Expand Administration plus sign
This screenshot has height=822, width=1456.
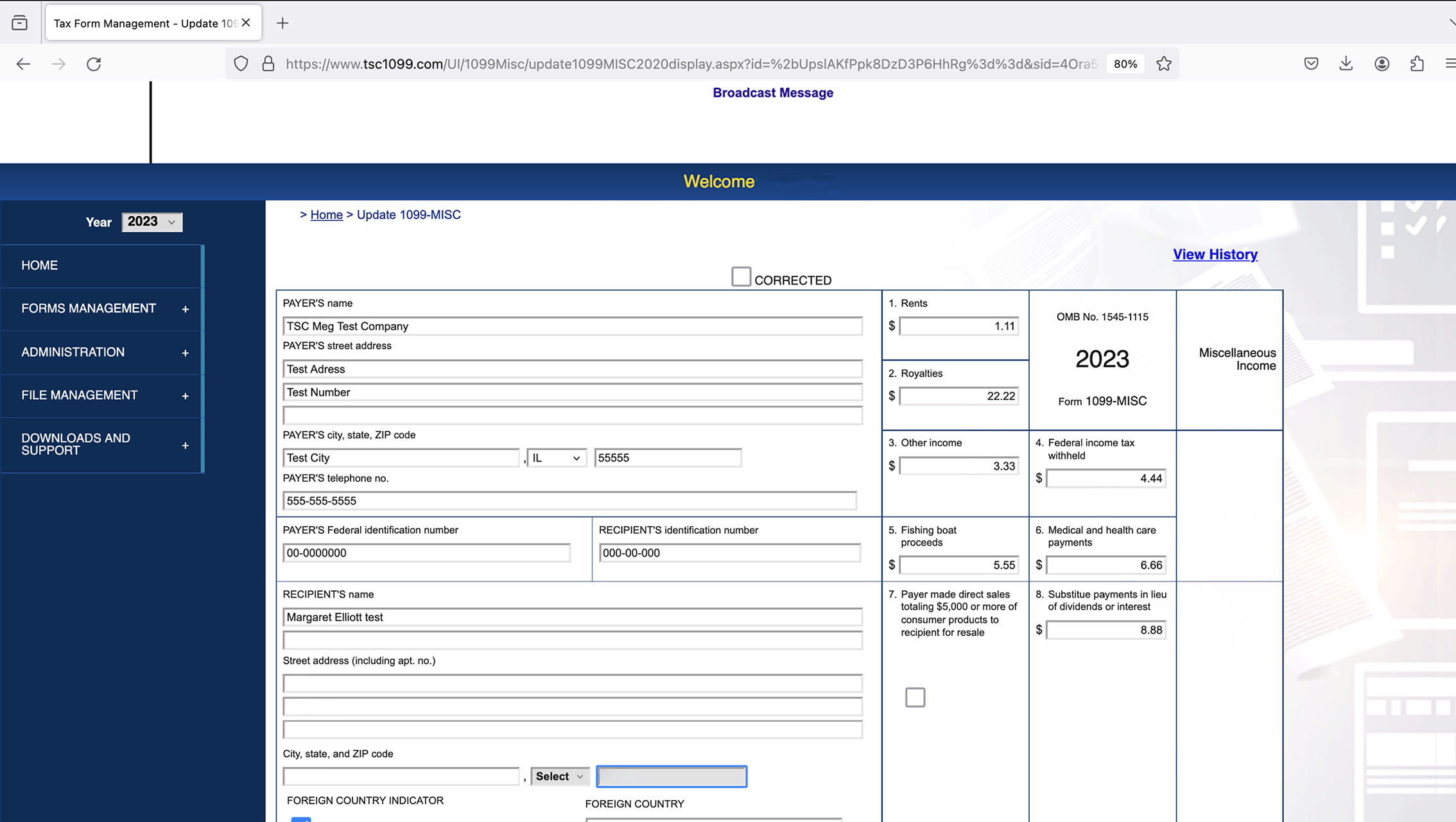(x=186, y=353)
